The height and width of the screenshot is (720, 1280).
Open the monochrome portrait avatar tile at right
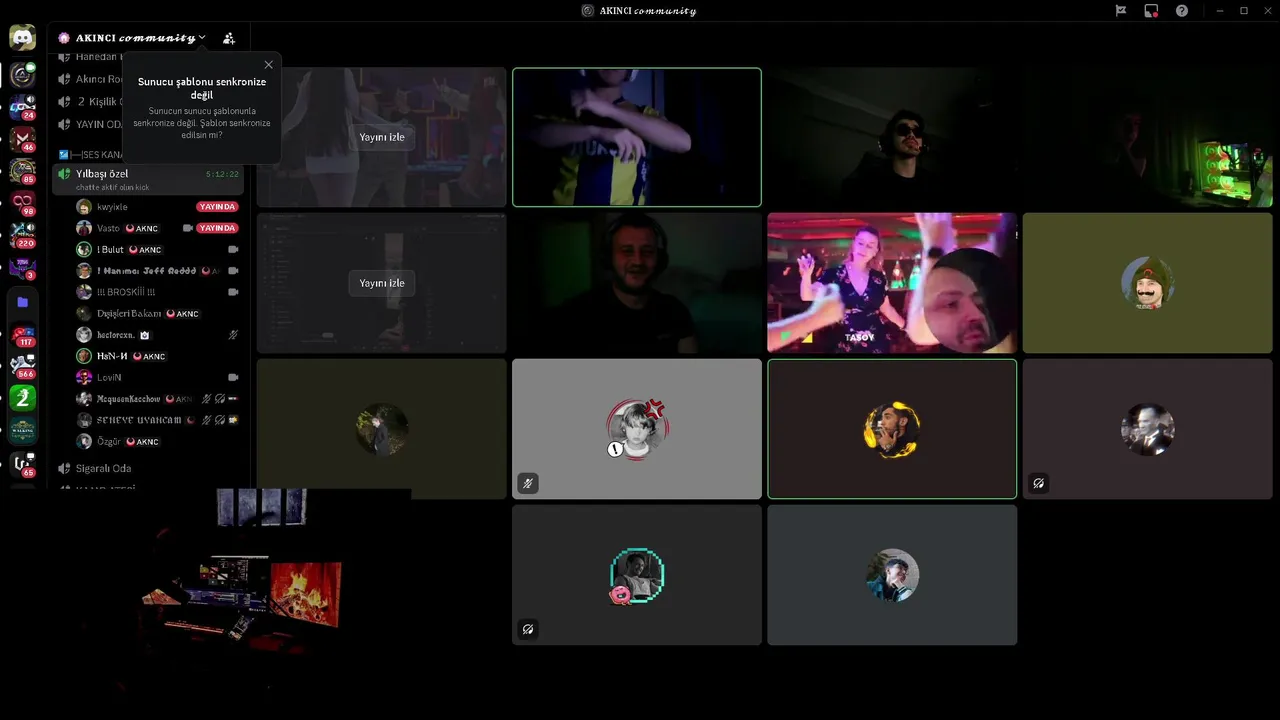click(1148, 429)
